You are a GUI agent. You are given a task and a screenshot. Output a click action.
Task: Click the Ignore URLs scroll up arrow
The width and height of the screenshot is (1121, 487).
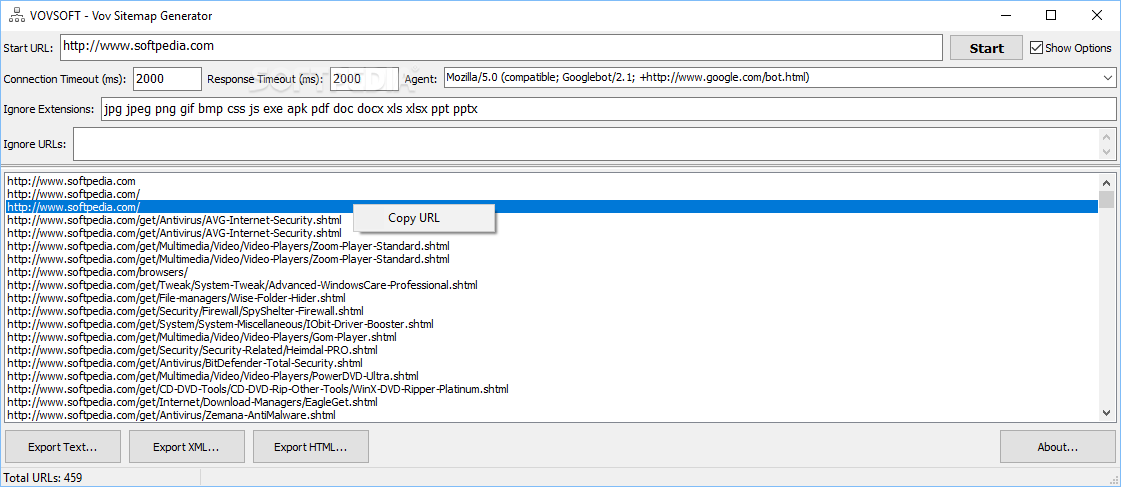(x=1107, y=136)
